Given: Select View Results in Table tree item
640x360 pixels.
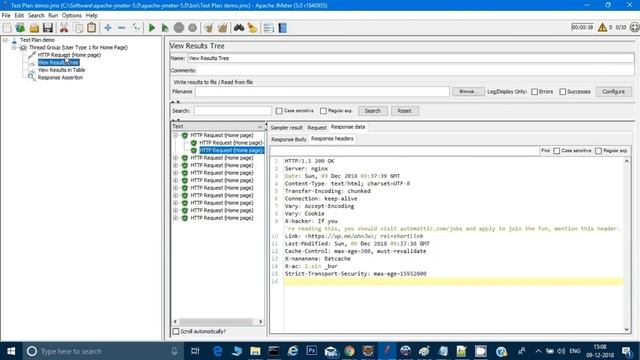Looking at the screenshot, I should [61, 70].
